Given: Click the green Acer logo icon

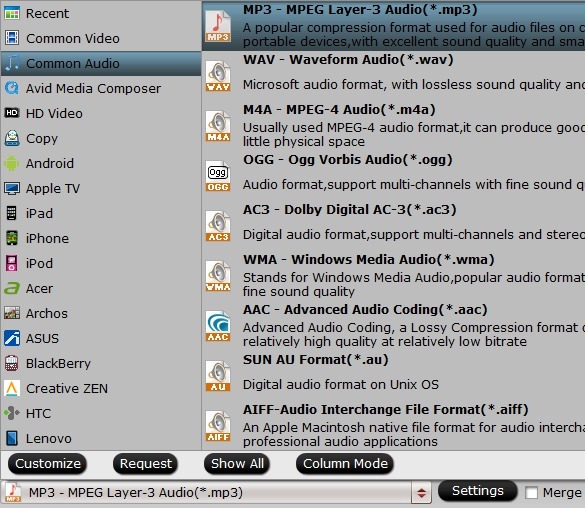Looking at the screenshot, I should point(12,288).
